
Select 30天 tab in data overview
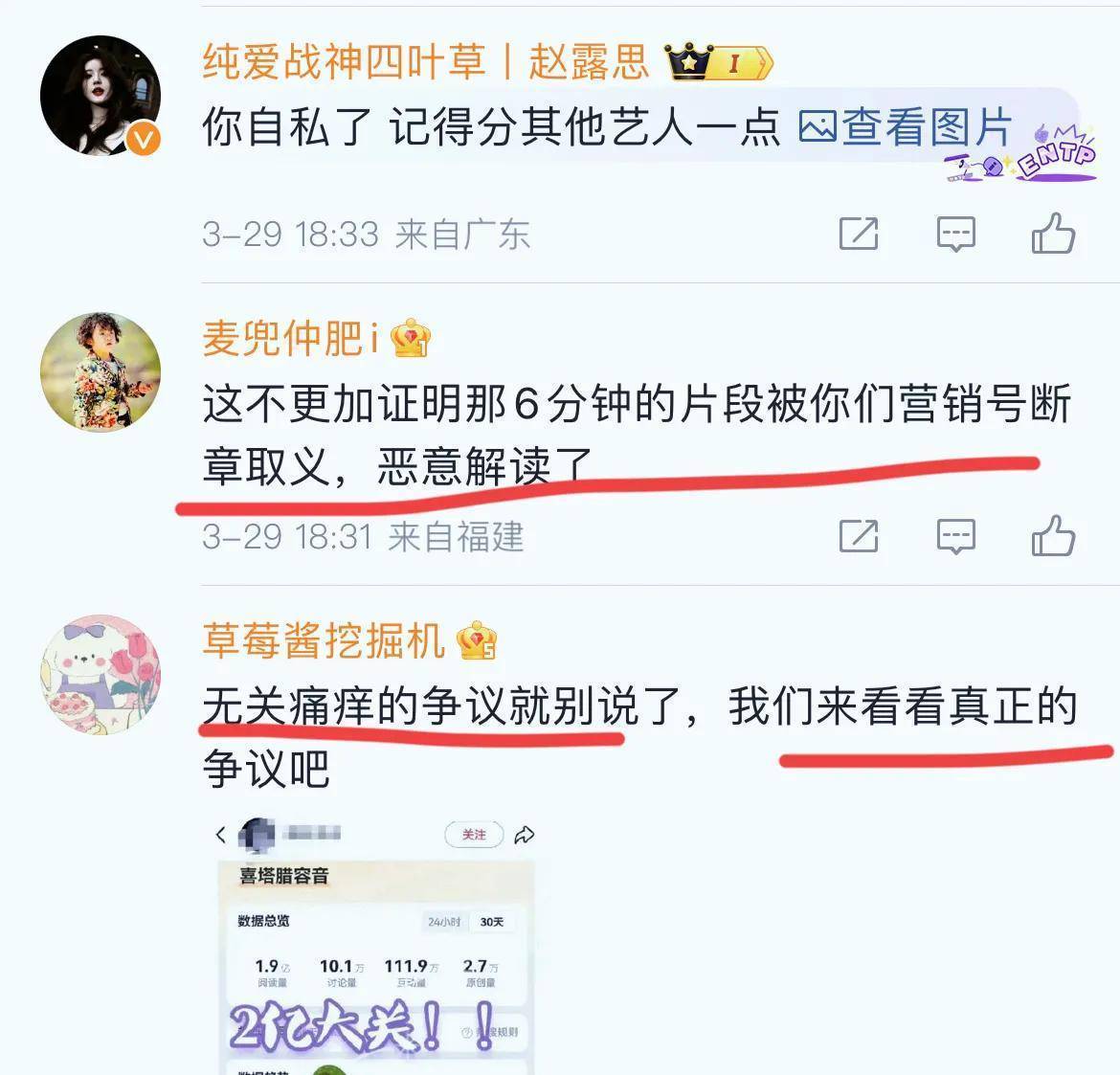[x=491, y=922]
